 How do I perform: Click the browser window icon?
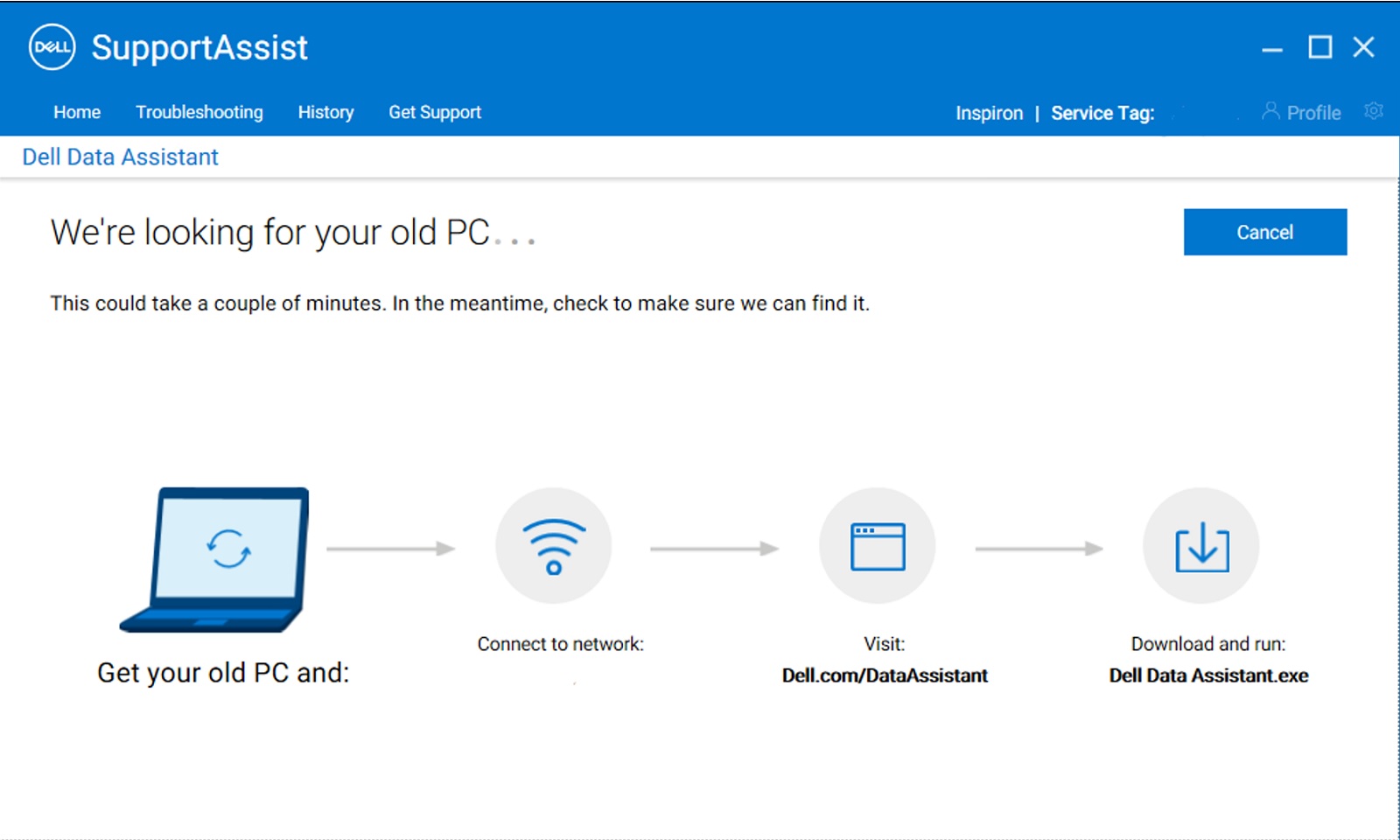[878, 546]
